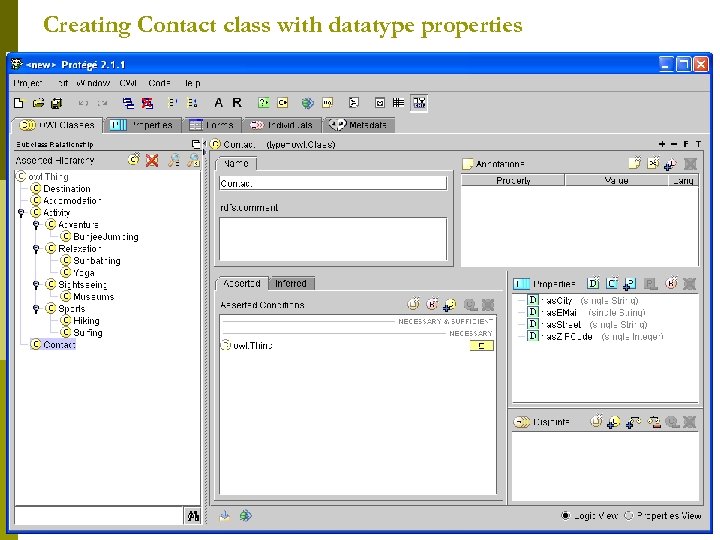This screenshot has width=720, height=540.
Task: Click the search field below class tree
Action: (99, 516)
